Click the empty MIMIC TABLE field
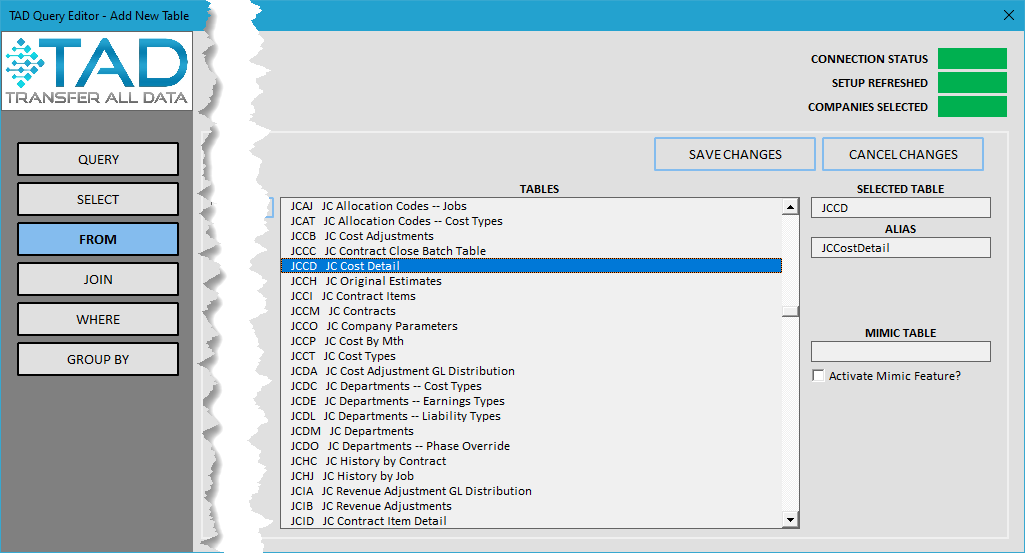The height and width of the screenshot is (553, 1025). pyautogui.click(x=901, y=352)
